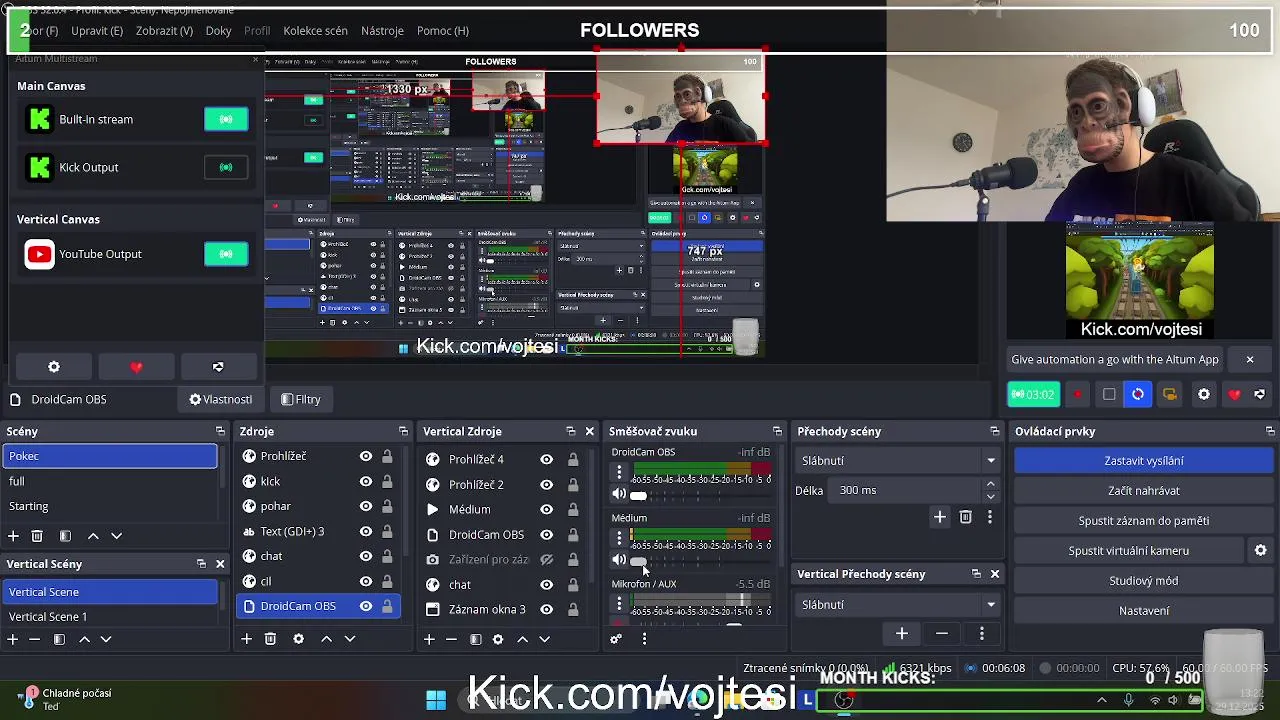Unlock the pohar source lock

(387, 506)
